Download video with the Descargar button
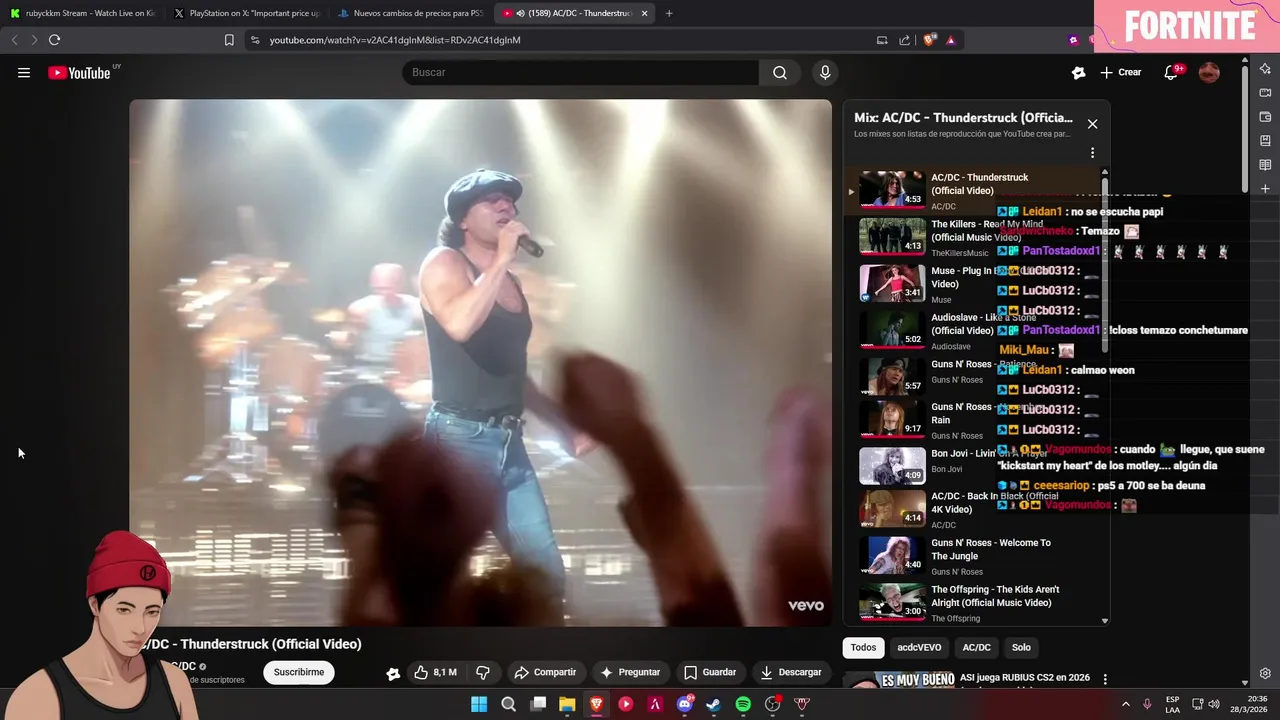 [791, 672]
